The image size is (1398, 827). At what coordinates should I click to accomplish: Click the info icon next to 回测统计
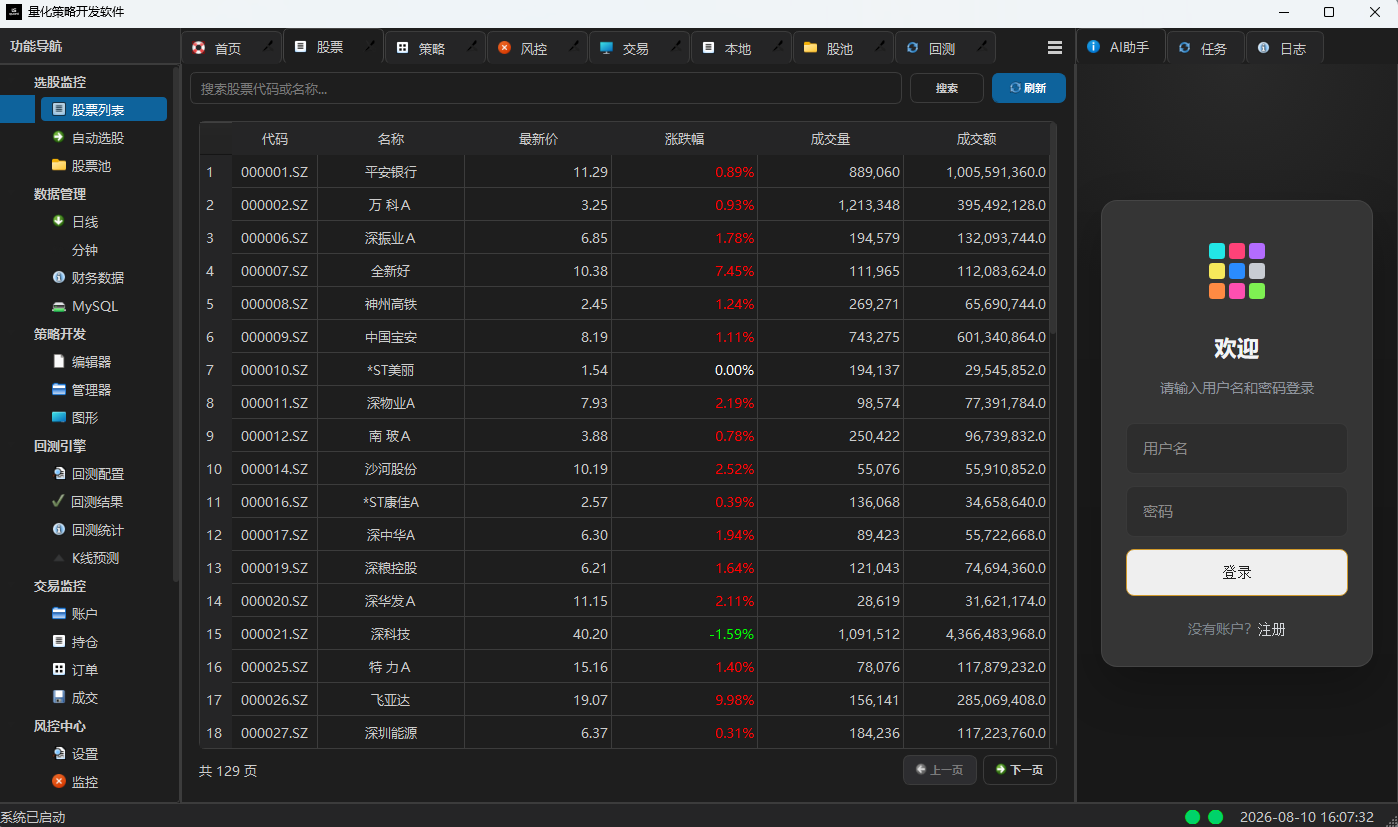coord(59,530)
